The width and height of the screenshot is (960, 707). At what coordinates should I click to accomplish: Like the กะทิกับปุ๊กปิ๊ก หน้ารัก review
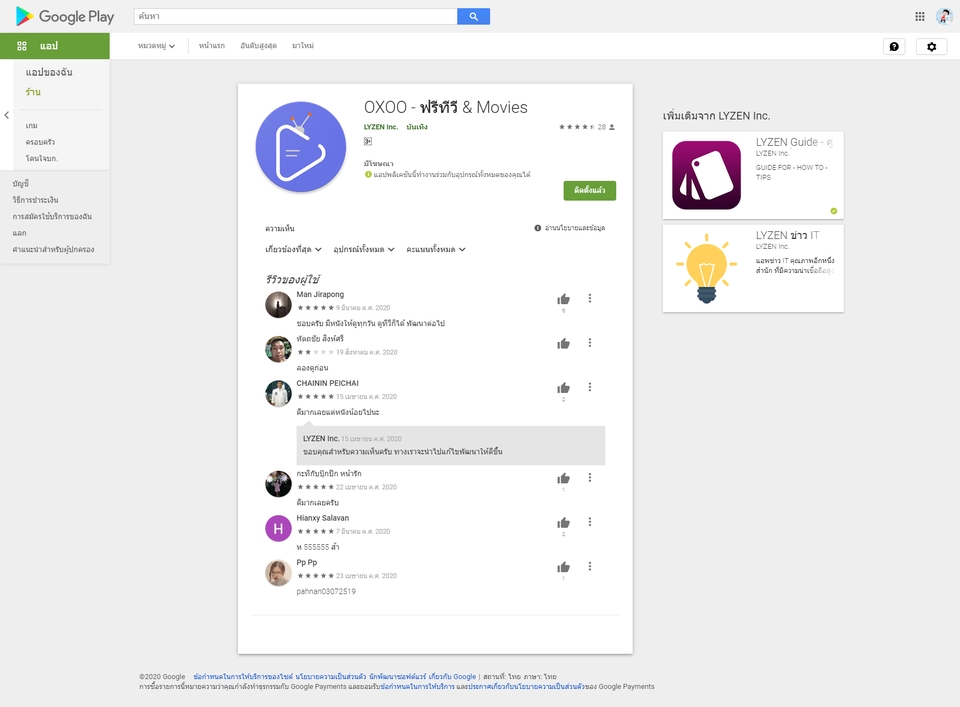click(x=563, y=478)
